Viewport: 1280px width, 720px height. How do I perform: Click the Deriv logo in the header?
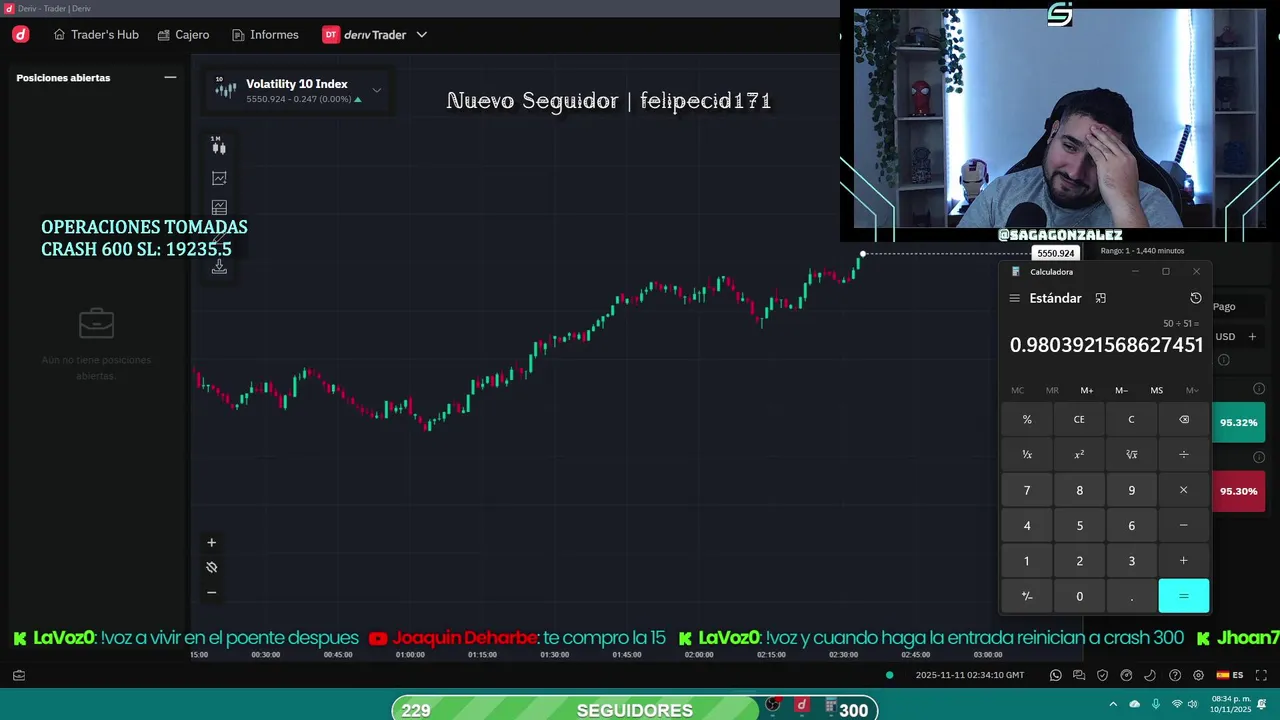pos(21,34)
